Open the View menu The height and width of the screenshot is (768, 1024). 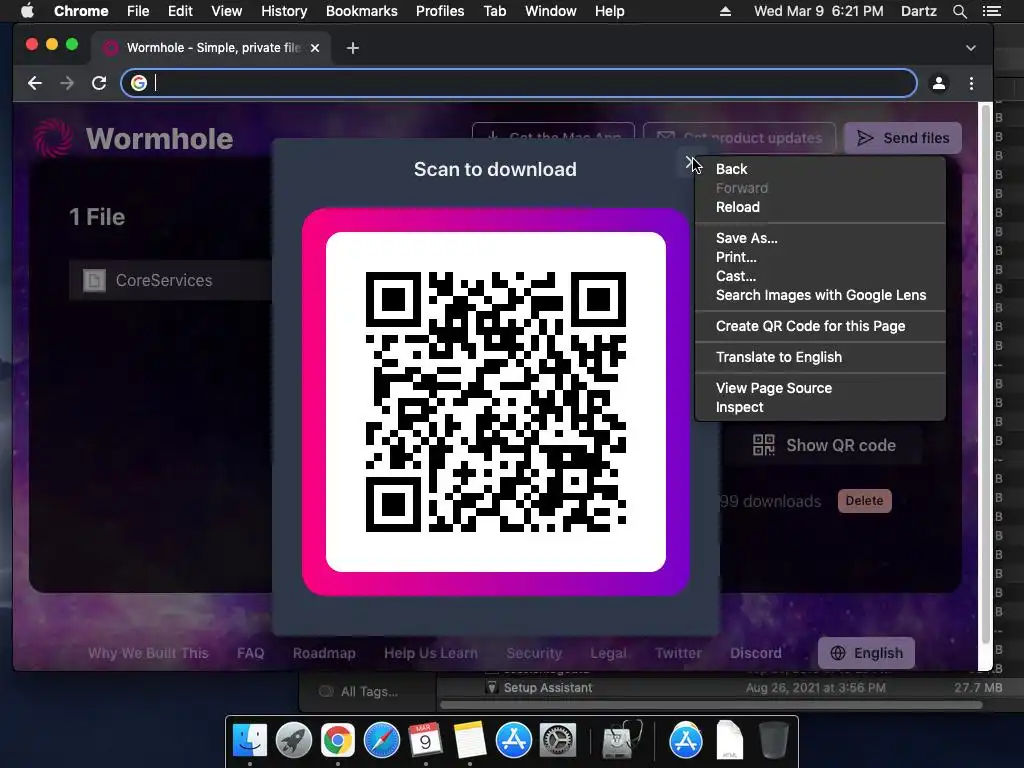tap(227, 11)
